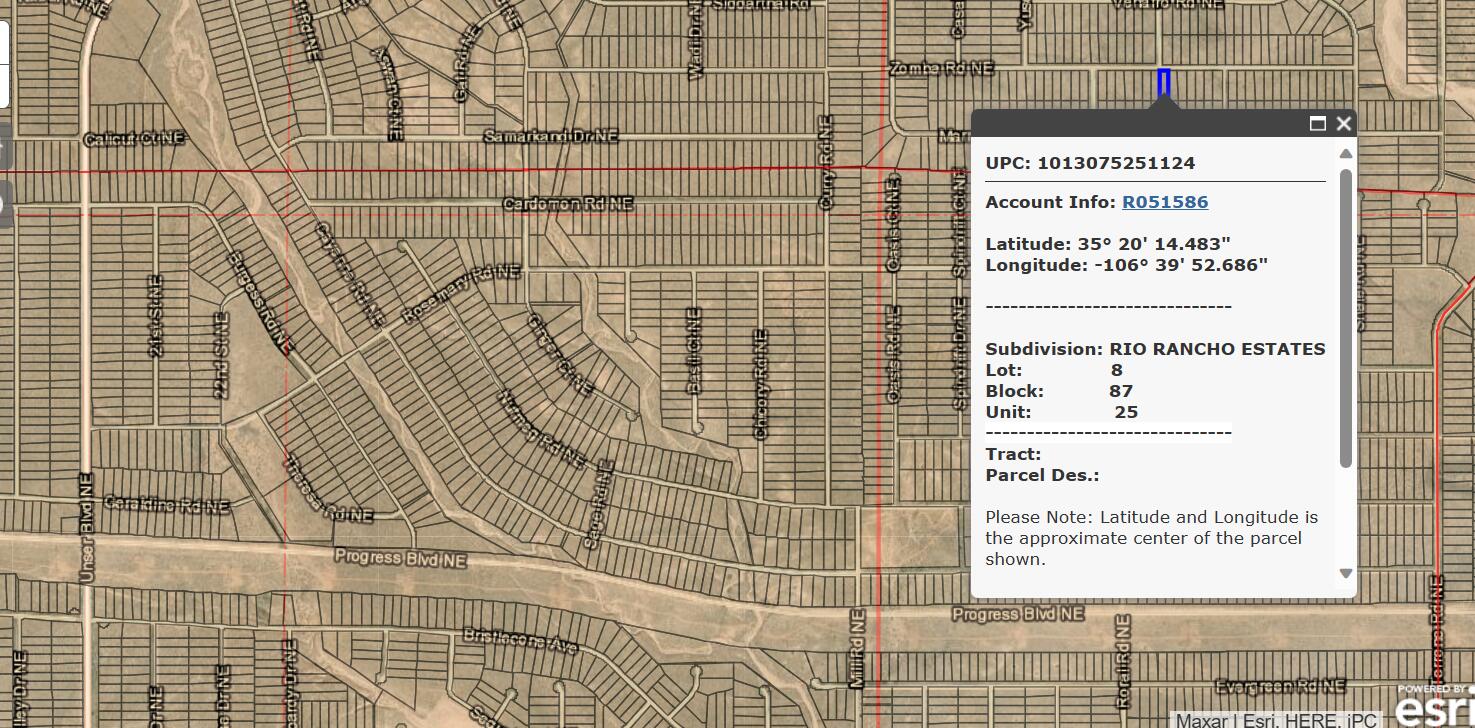
Task: Click the Bristlecone Ave label
Action: tap(520, 640)
